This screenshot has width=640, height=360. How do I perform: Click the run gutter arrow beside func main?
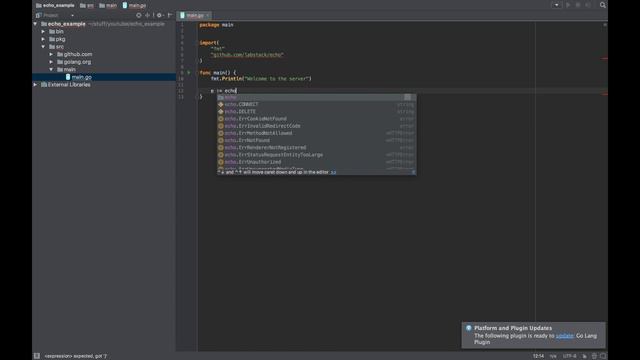189,73
